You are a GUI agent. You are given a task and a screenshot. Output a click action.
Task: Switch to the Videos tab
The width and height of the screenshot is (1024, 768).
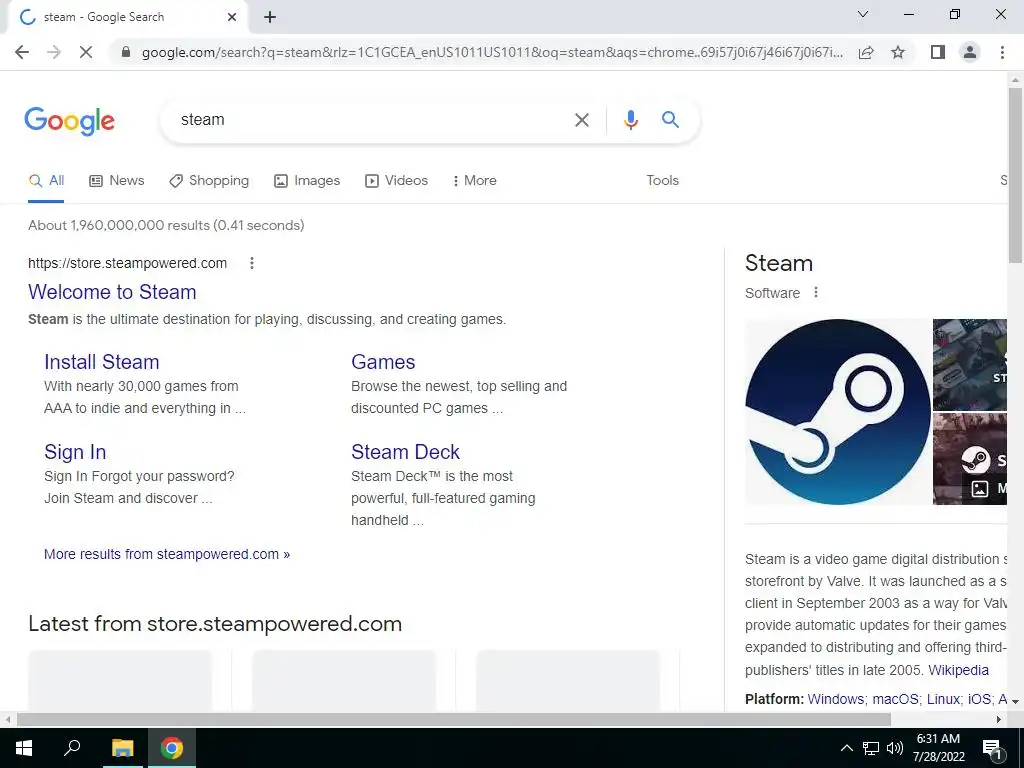396,181
